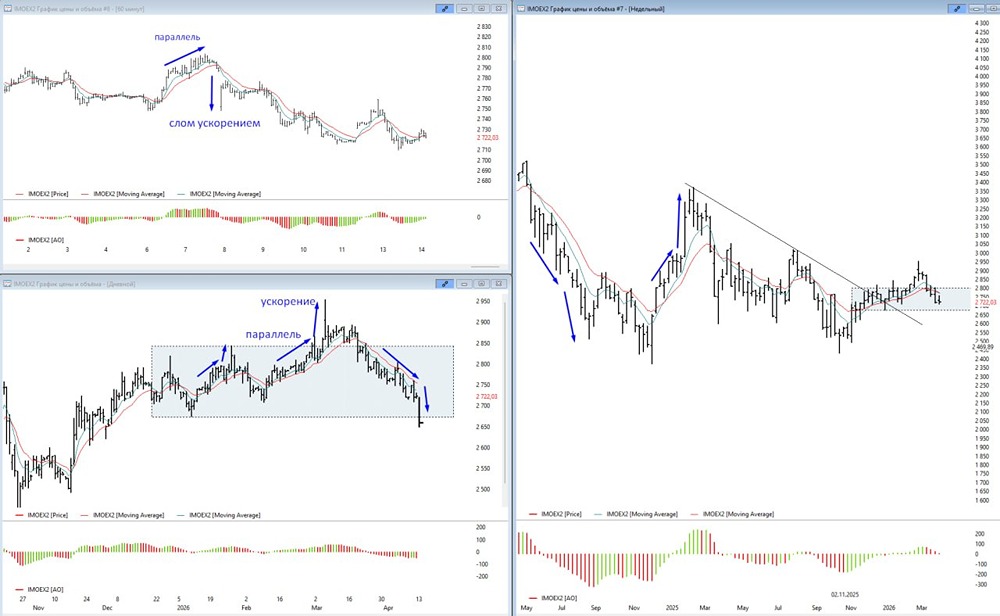Screen dimensions: 1000x616
Task: Maximize the 60-minute IMOEX2 chart window
Action: [482, 9]
